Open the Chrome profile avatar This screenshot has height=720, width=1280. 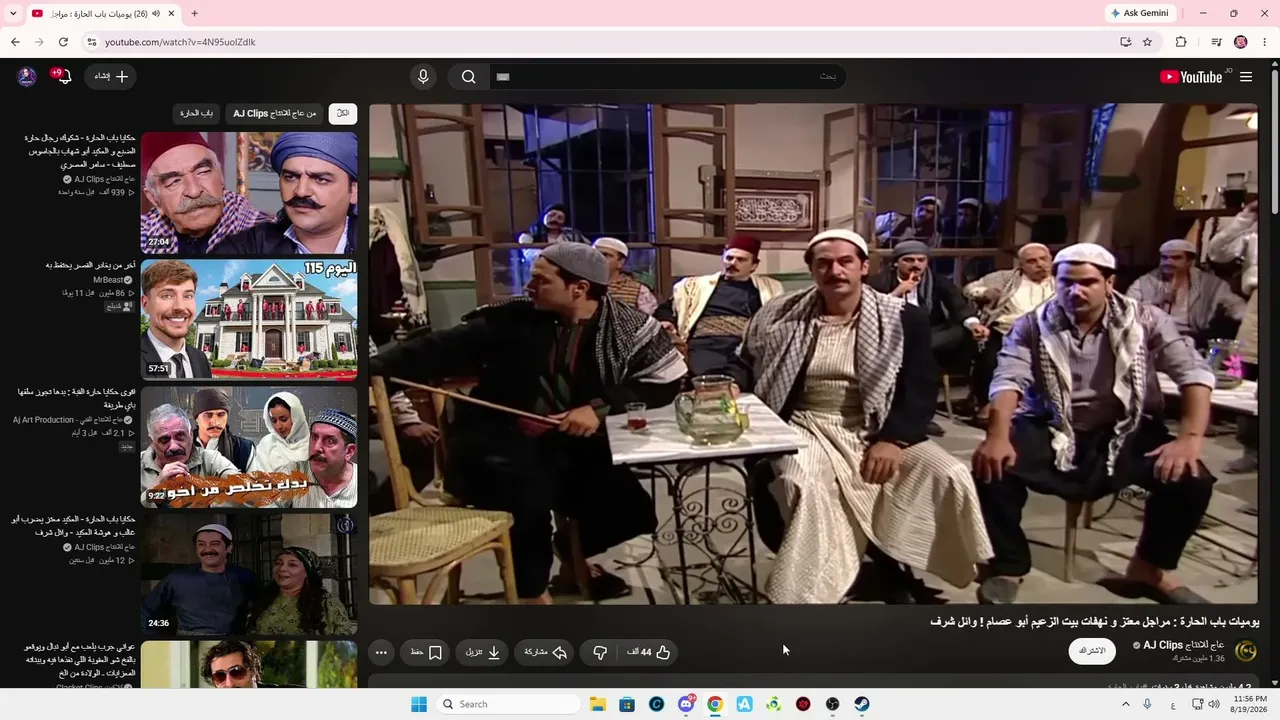[1241, 42]
